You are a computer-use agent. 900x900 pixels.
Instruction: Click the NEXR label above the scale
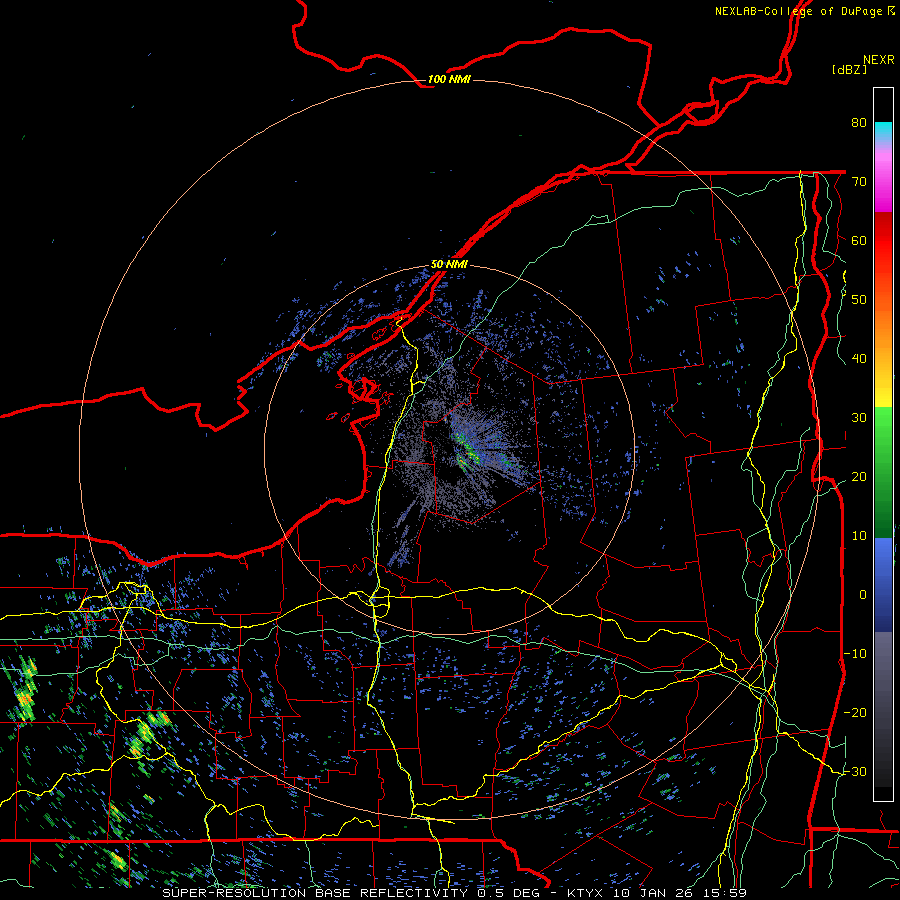point(879,60)
